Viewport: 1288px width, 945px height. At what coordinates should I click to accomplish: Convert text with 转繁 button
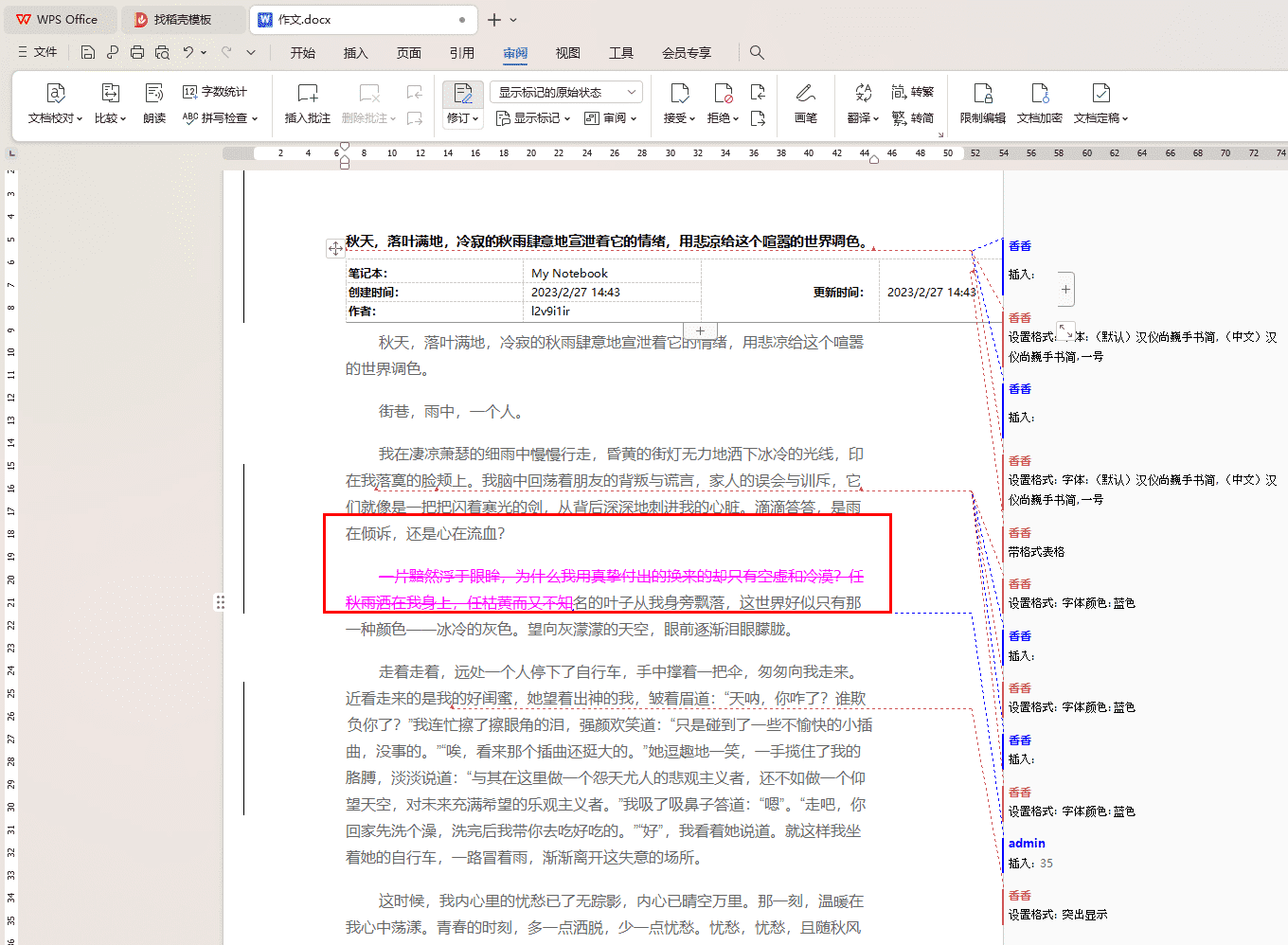click(x=912, y=92)
